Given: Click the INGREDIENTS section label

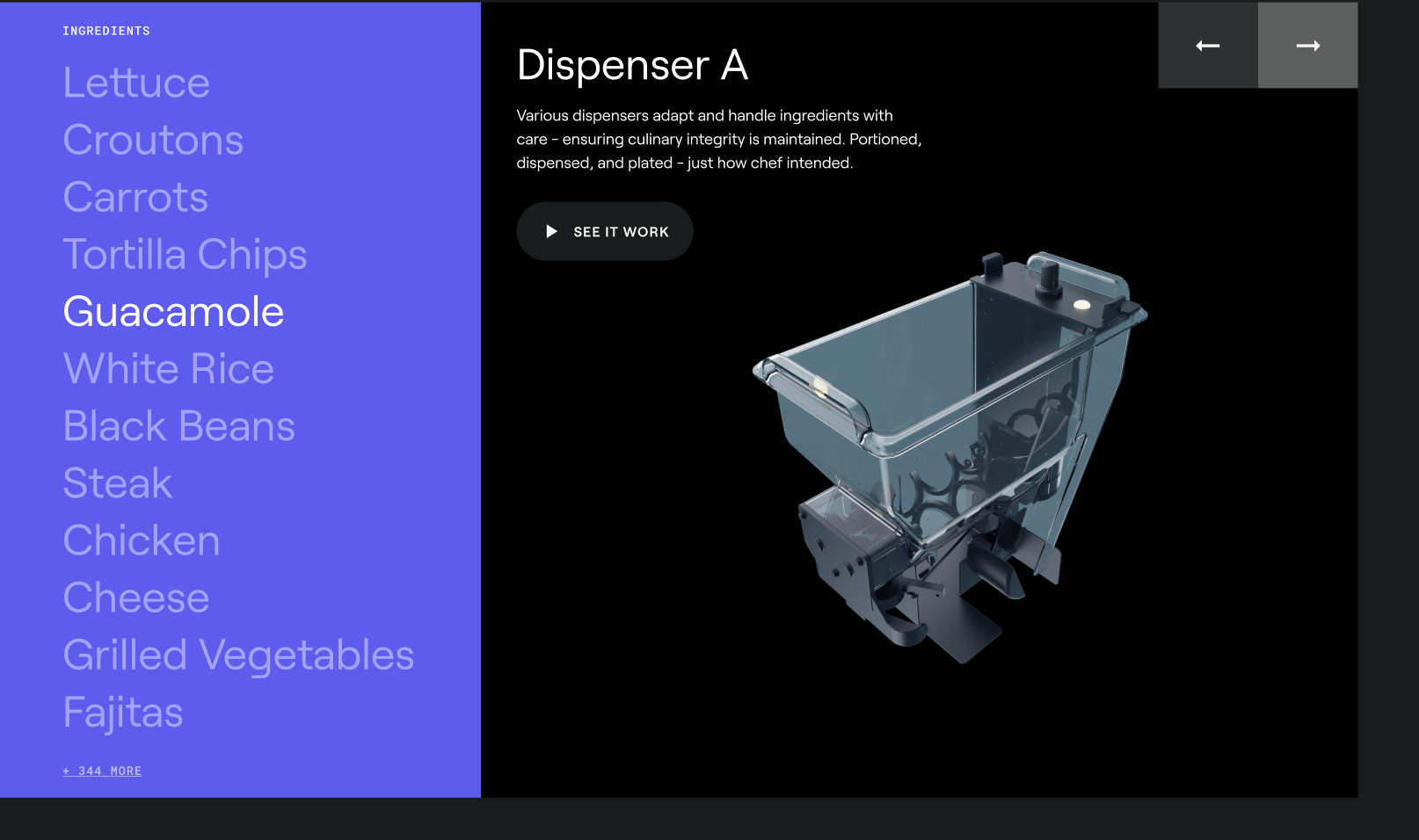Looking at the screenshot, I should tap(106, 30).
